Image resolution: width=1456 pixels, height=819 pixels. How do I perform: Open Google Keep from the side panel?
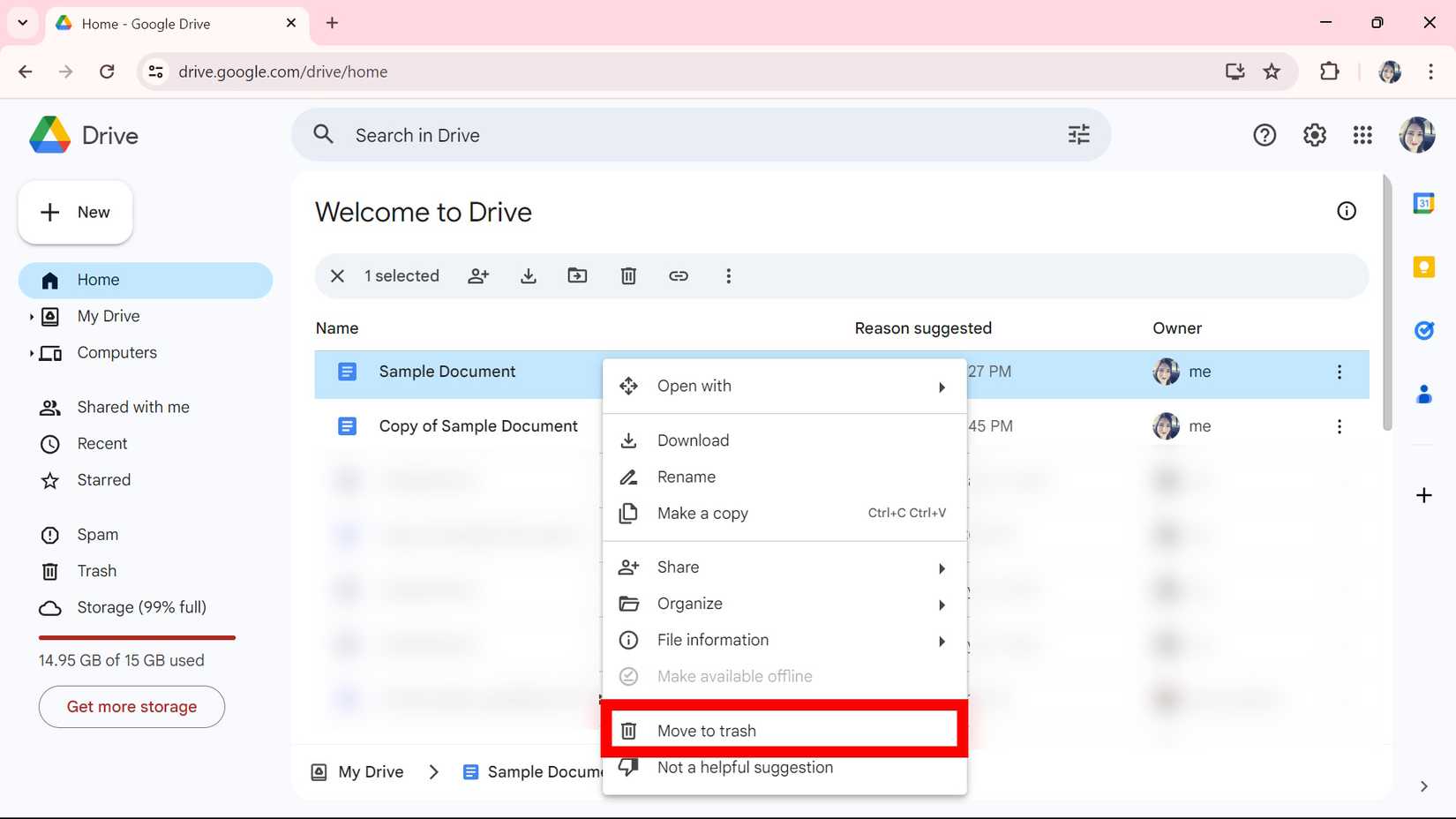(1423, 267)
